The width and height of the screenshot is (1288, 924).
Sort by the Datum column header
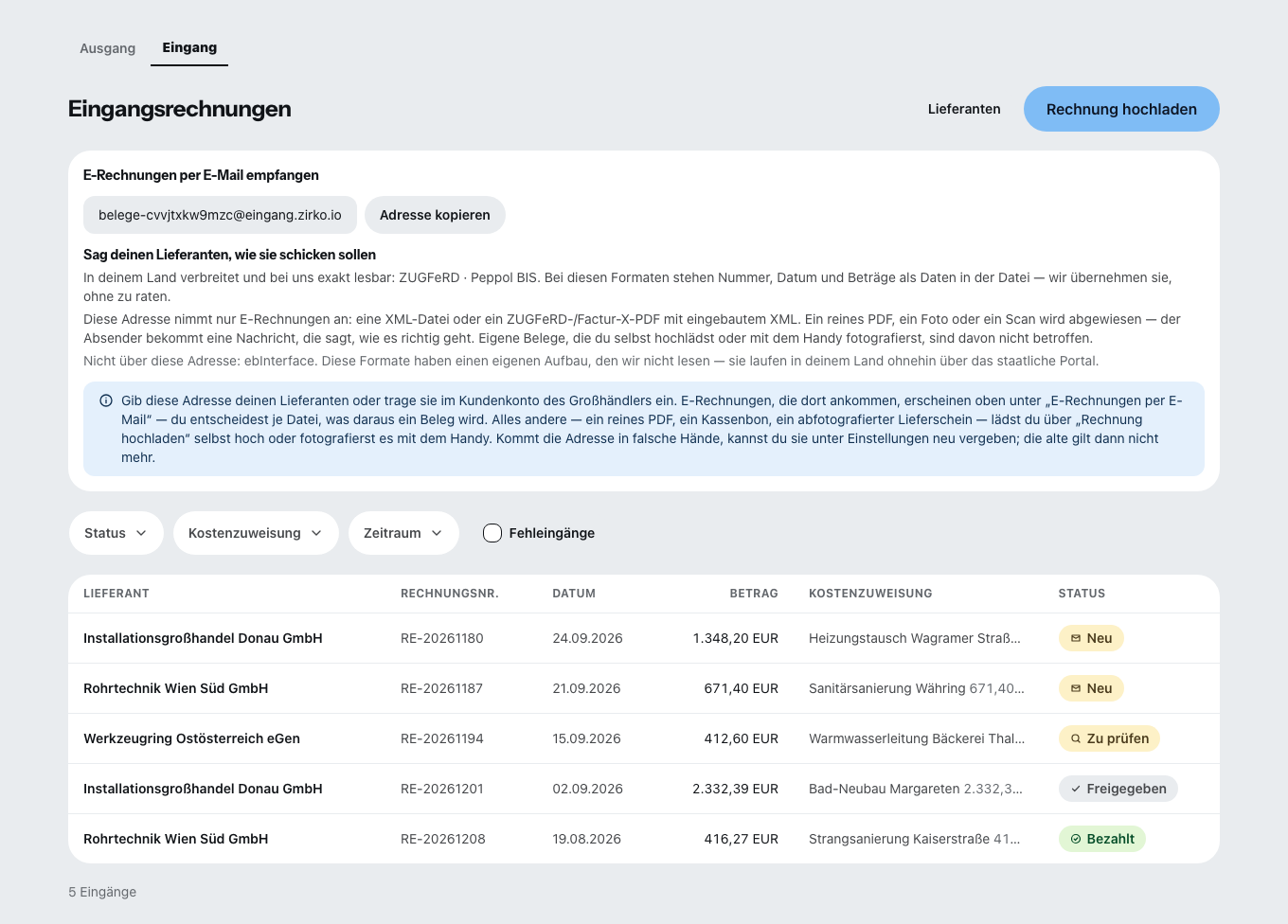point(574,594)
